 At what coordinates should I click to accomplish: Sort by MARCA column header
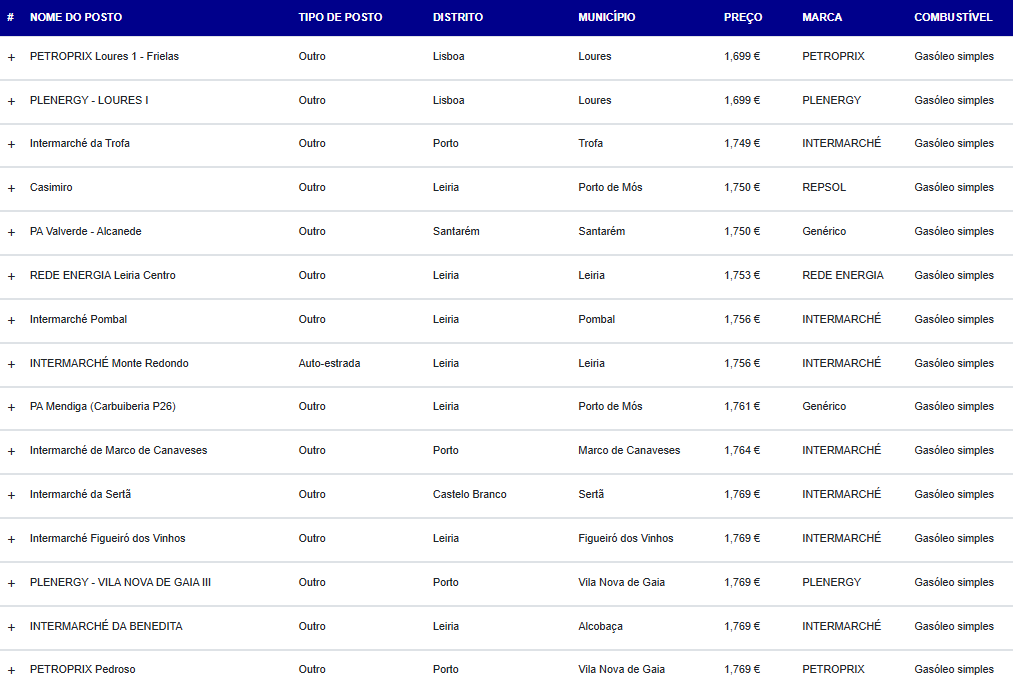[822, 17]
